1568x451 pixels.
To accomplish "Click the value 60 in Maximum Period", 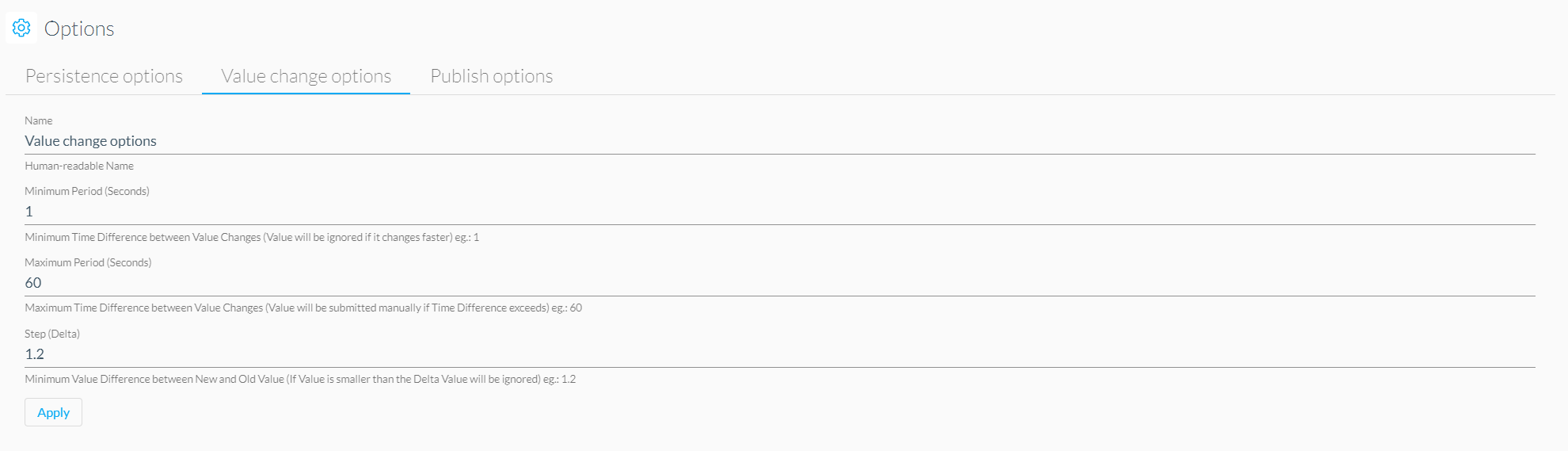I will click(33, 283).
